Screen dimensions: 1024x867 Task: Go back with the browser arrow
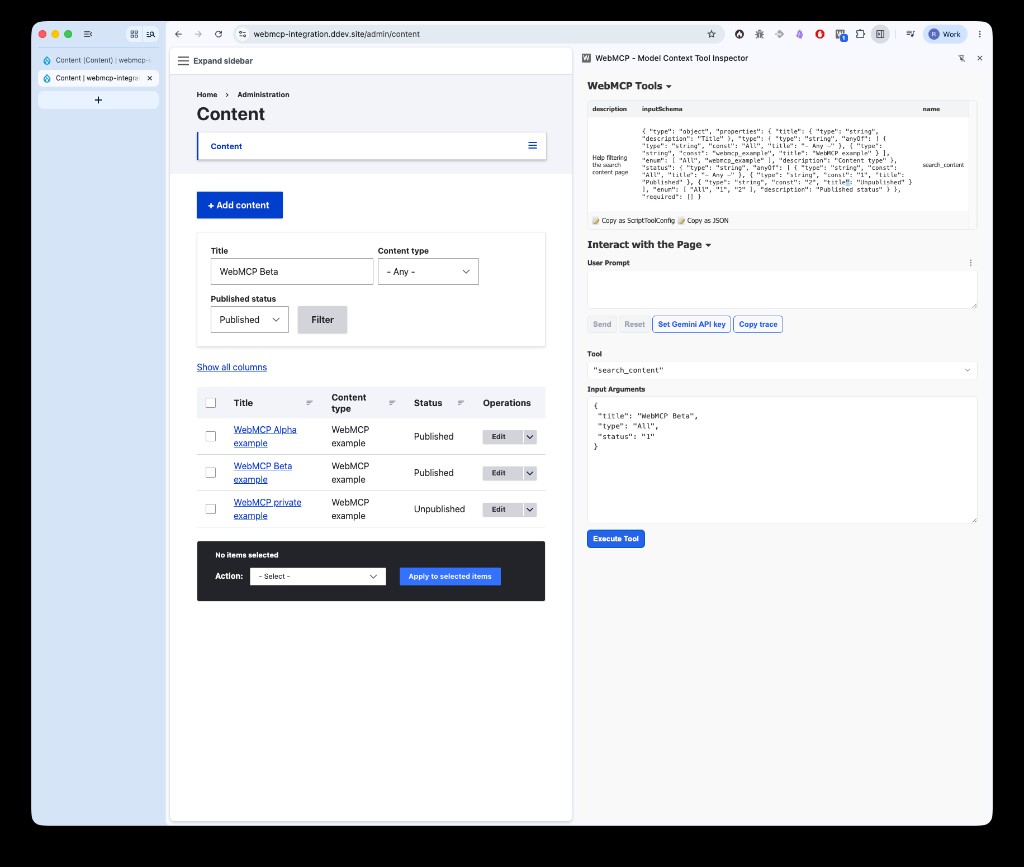178,34
